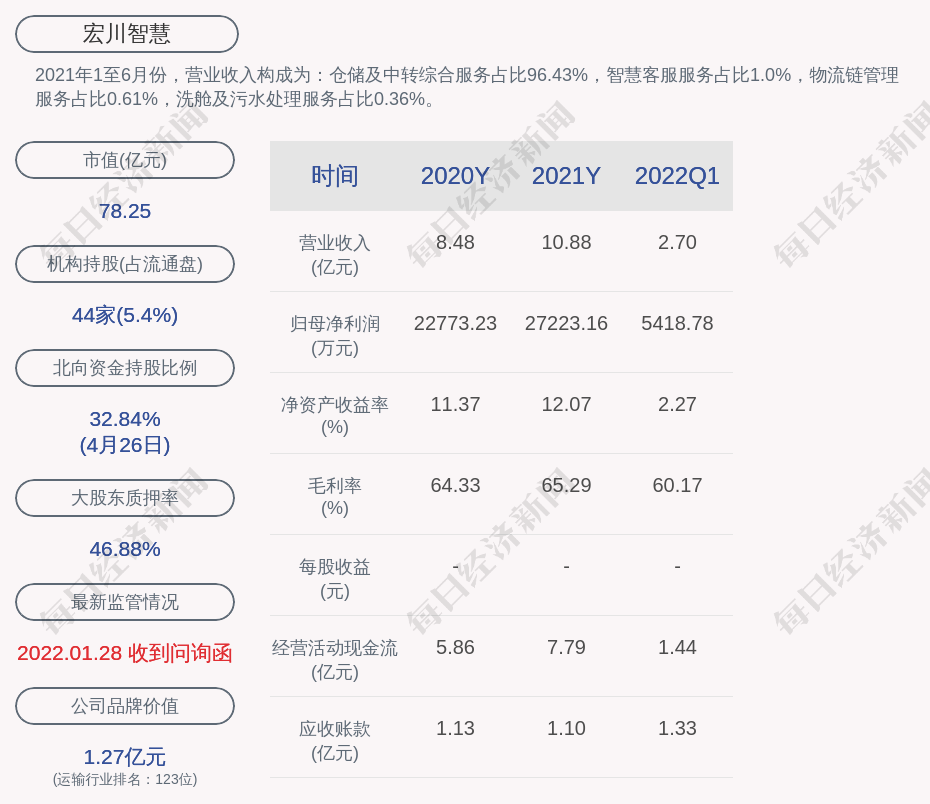
Task: Click the 2020Y column header
Action: point(455,176)
